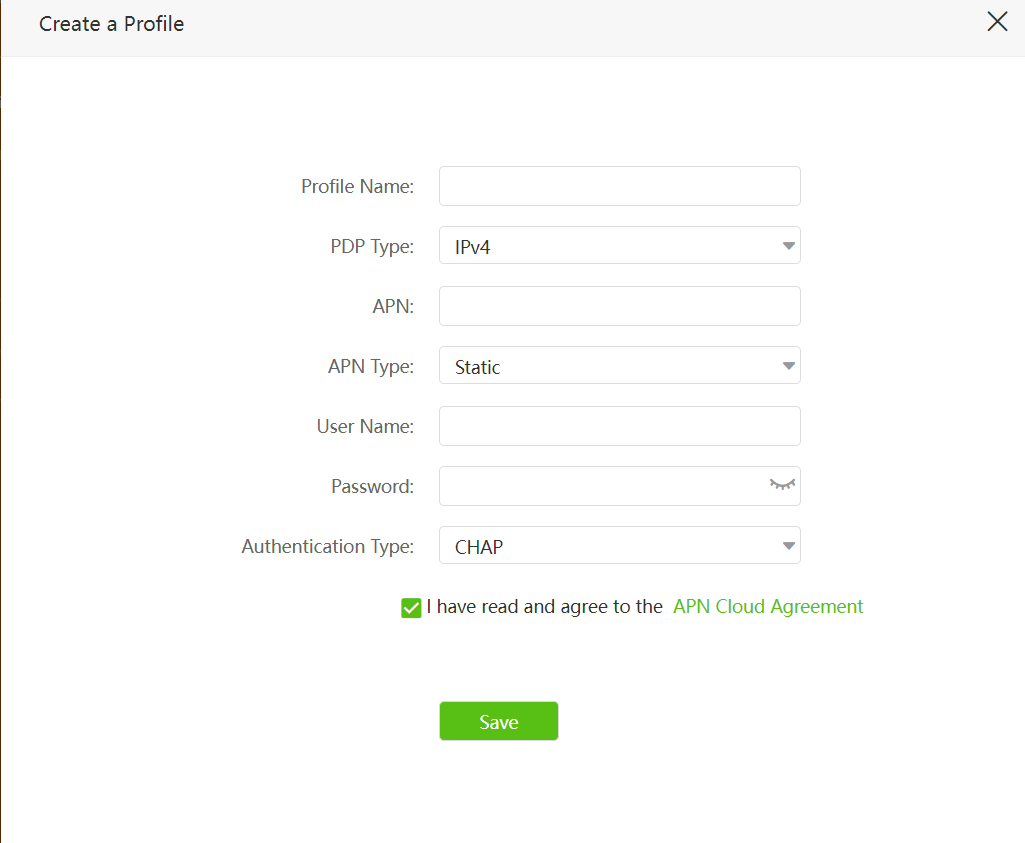Close the Create a Profile dialog
The width and height of the screenshot is (1025, 843).
tap(997, 22)
